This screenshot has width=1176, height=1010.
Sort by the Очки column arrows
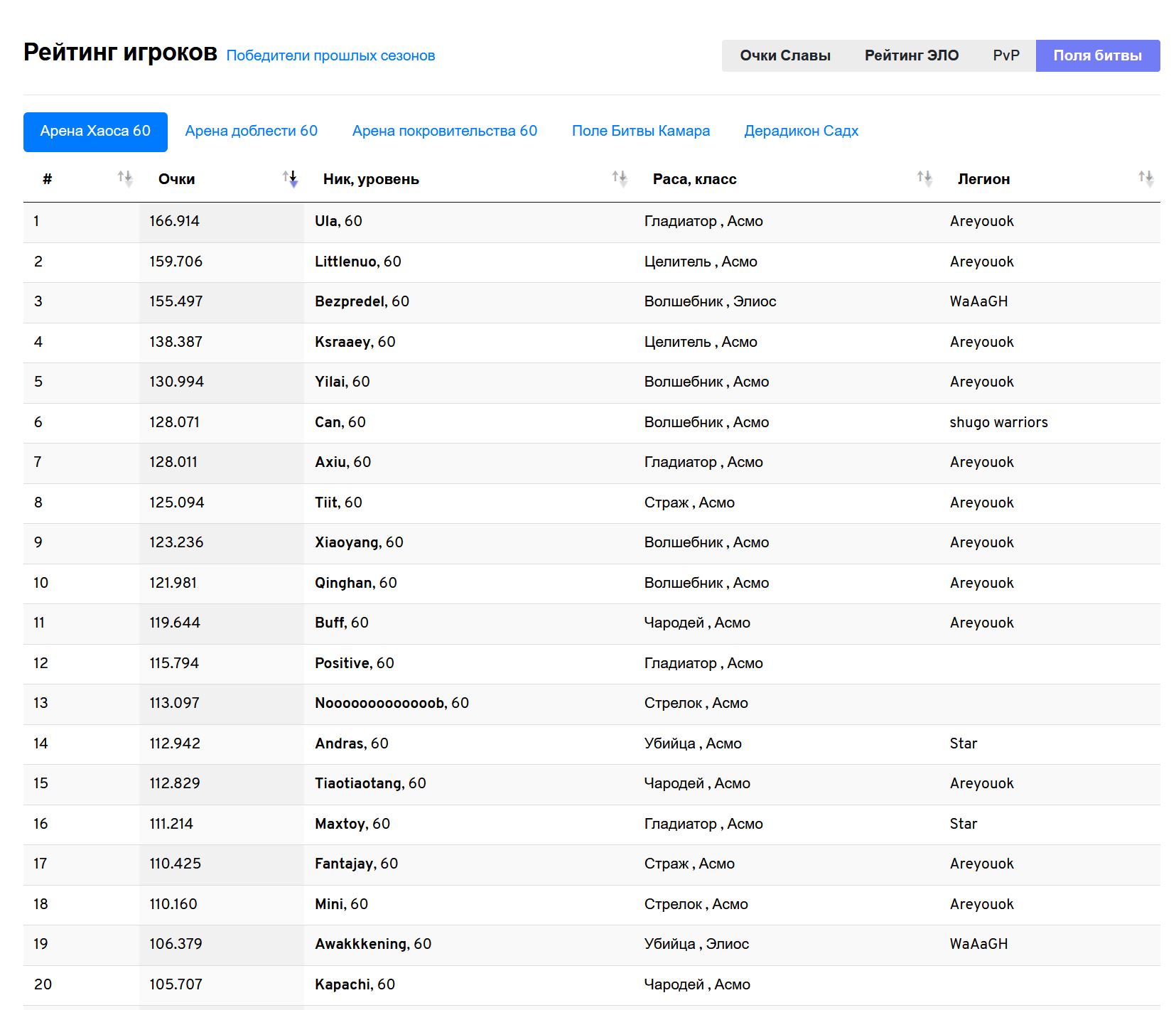pyautogui.click(x=290, y=178)
